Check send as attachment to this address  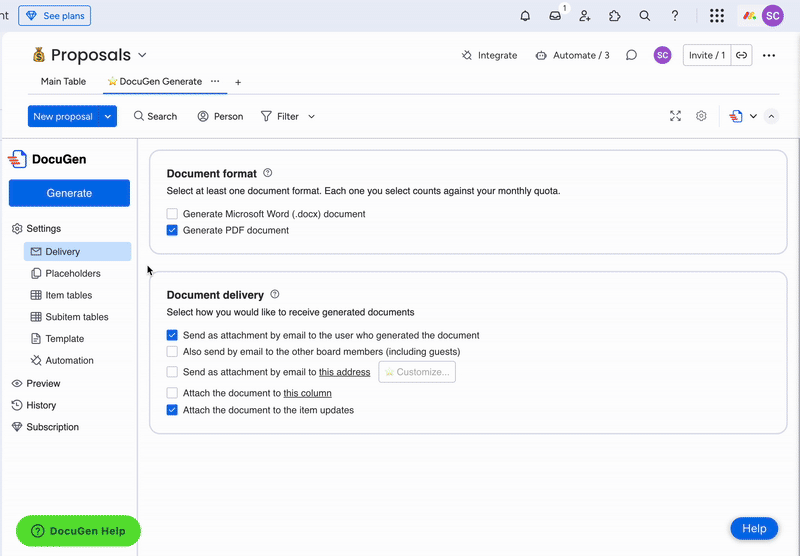(x=172, y=372)
